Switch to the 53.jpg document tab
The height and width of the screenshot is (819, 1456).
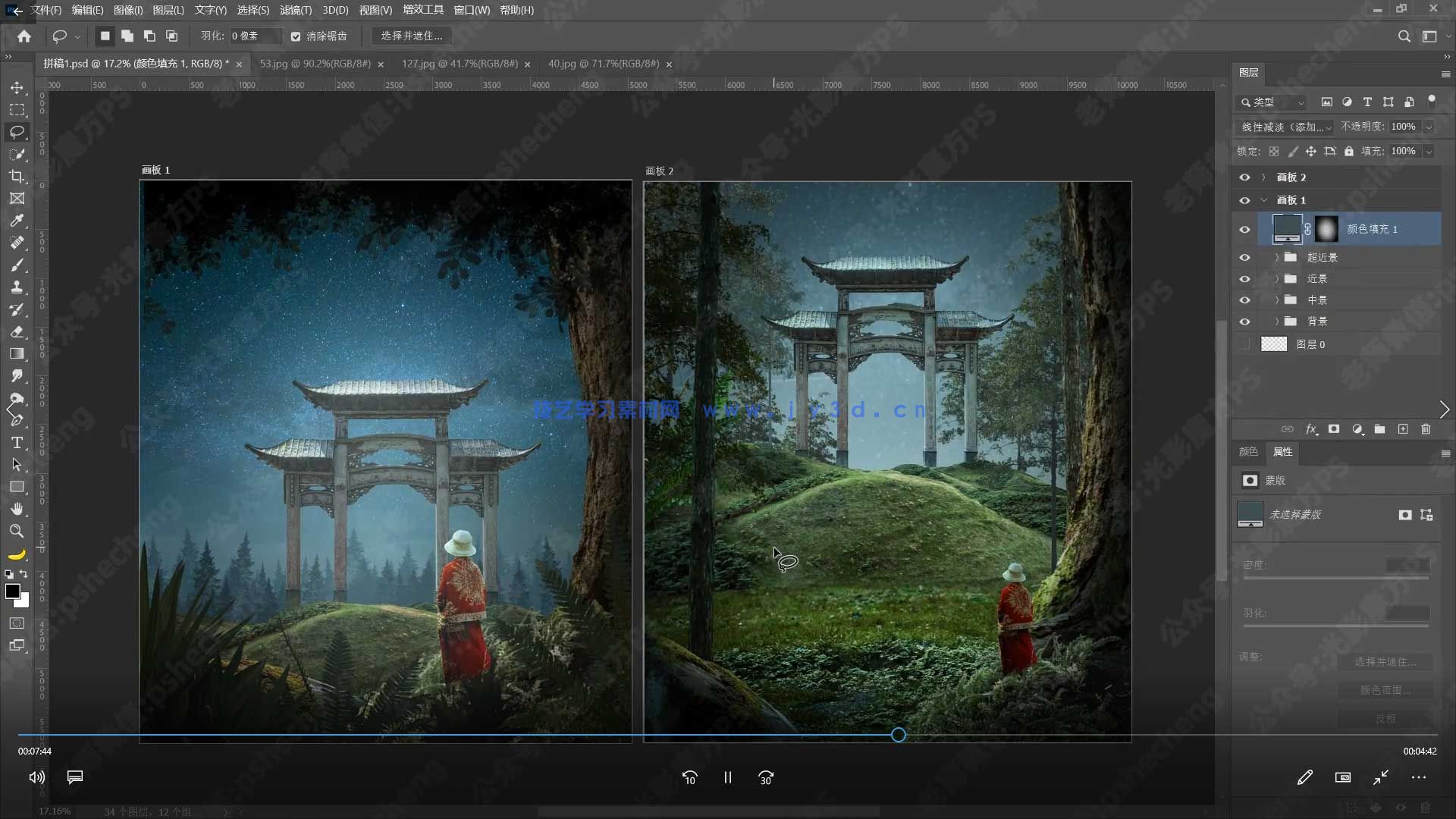tap(315, 64)
